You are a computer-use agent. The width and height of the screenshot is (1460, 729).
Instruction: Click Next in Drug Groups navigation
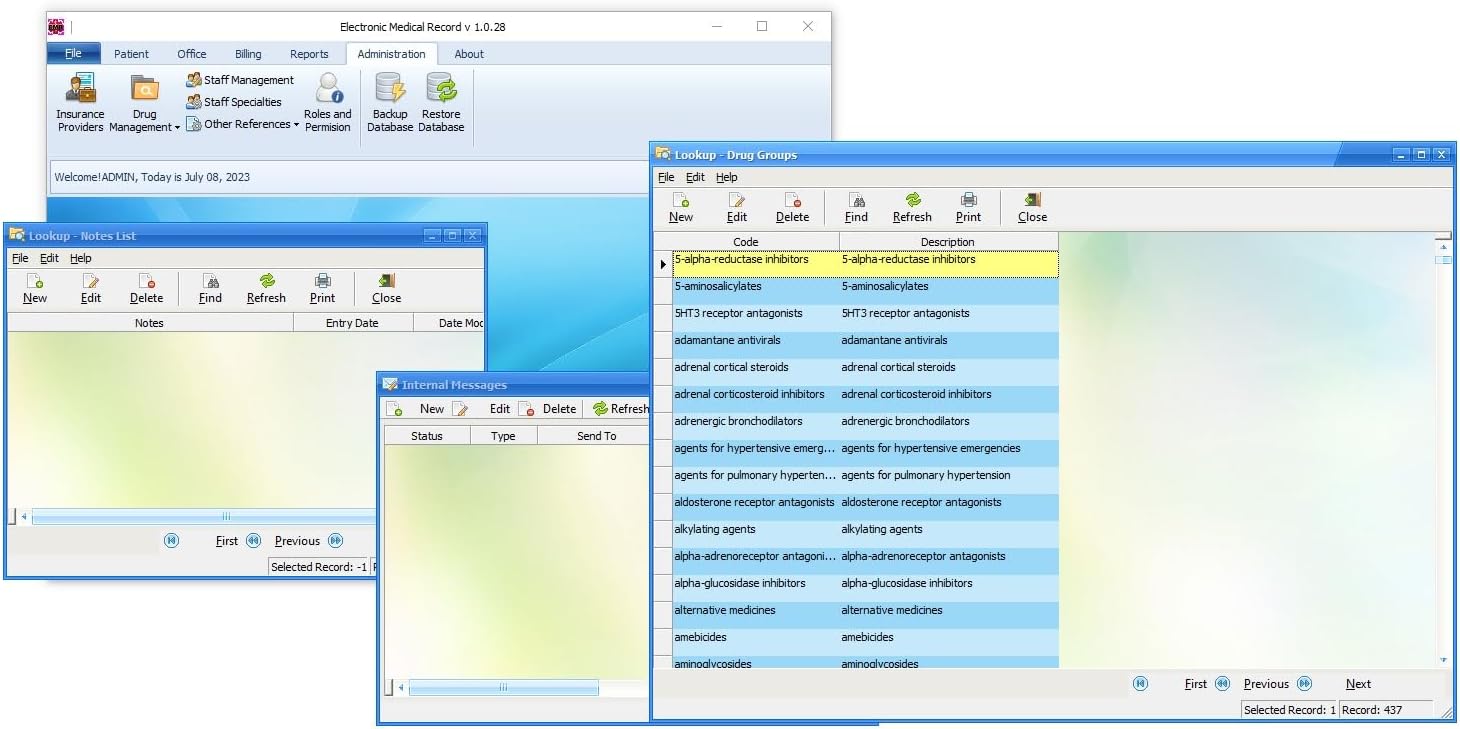click(1358, 683)
